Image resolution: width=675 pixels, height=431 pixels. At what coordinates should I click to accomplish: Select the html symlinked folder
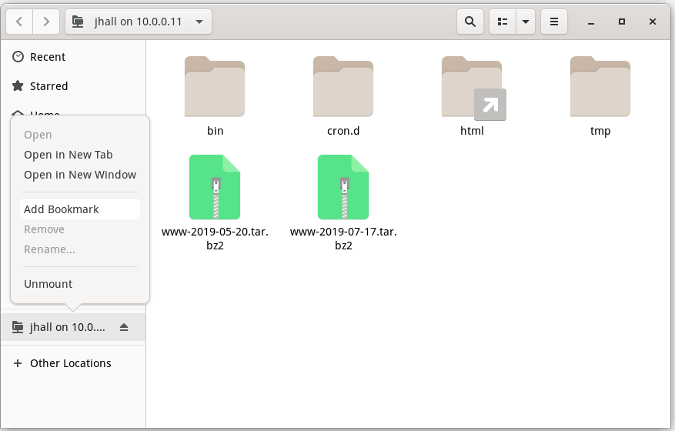click(x=472, y=88)
